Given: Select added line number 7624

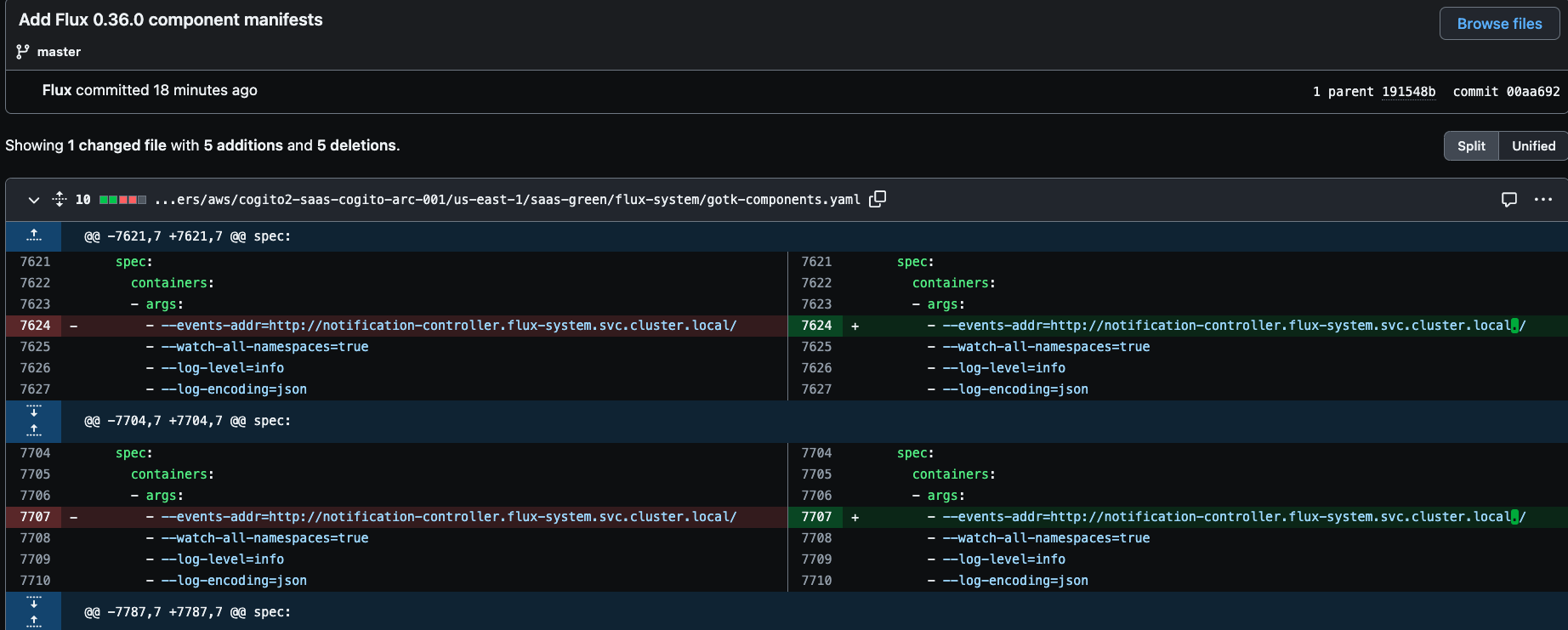Looking at the screenshot, I should 816,326.
